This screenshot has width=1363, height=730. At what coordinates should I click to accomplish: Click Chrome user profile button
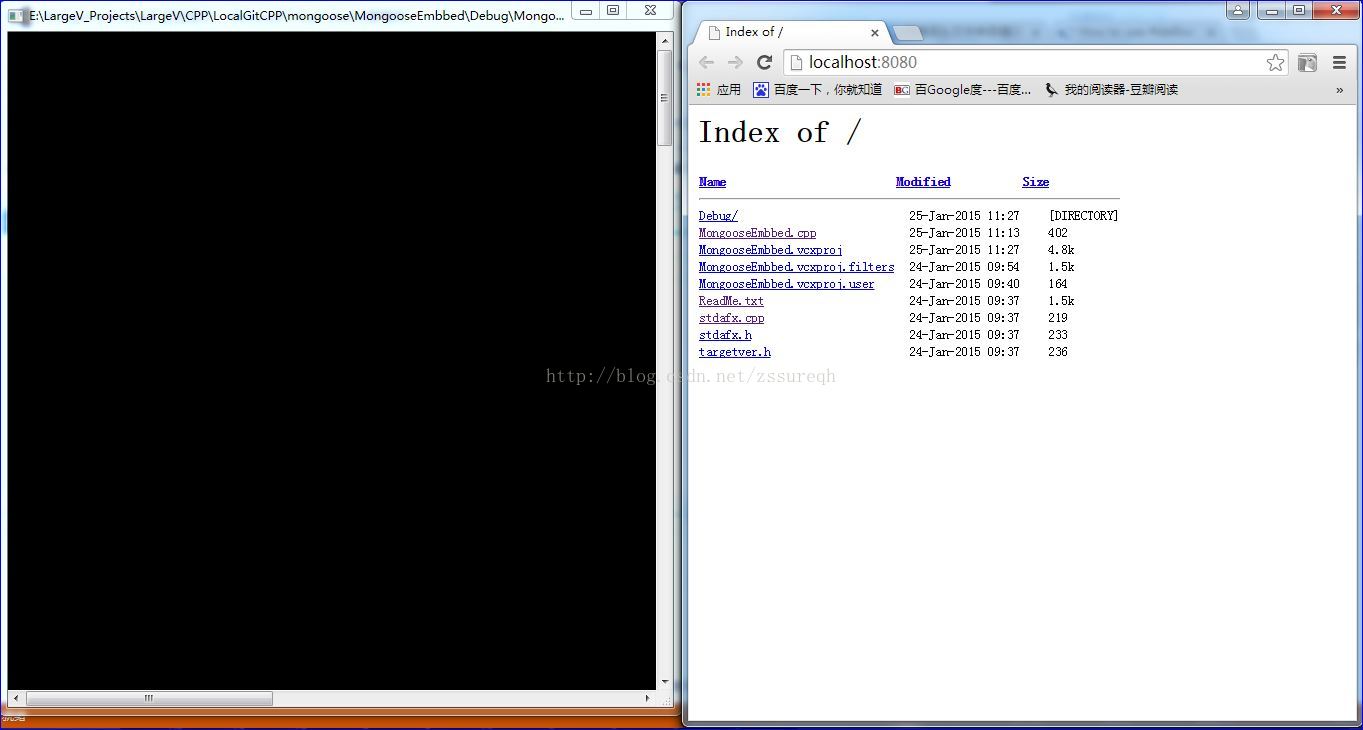tap(1238, 10)
